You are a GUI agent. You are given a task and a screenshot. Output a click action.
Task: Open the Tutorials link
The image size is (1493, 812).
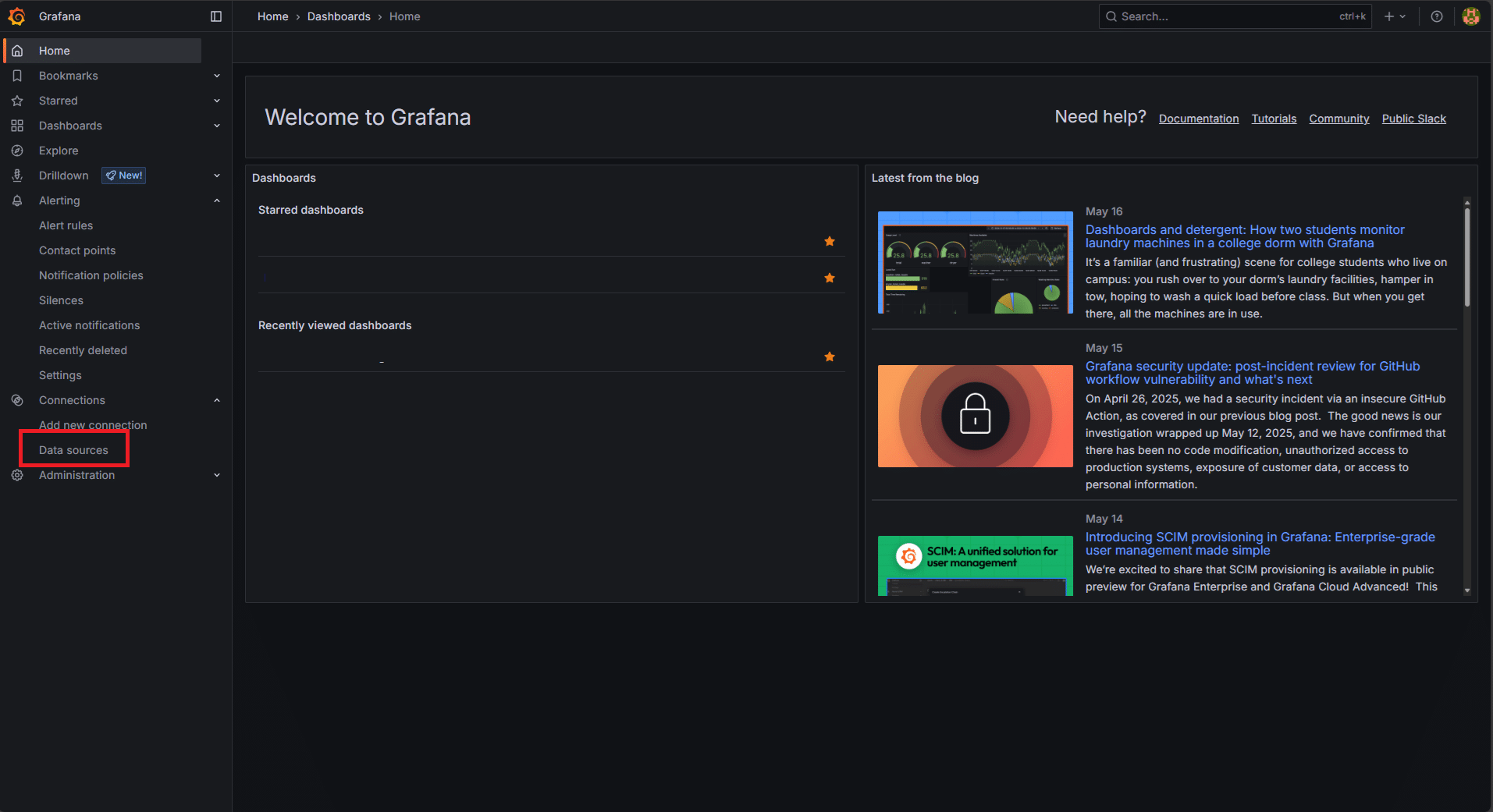(1274, 119)
